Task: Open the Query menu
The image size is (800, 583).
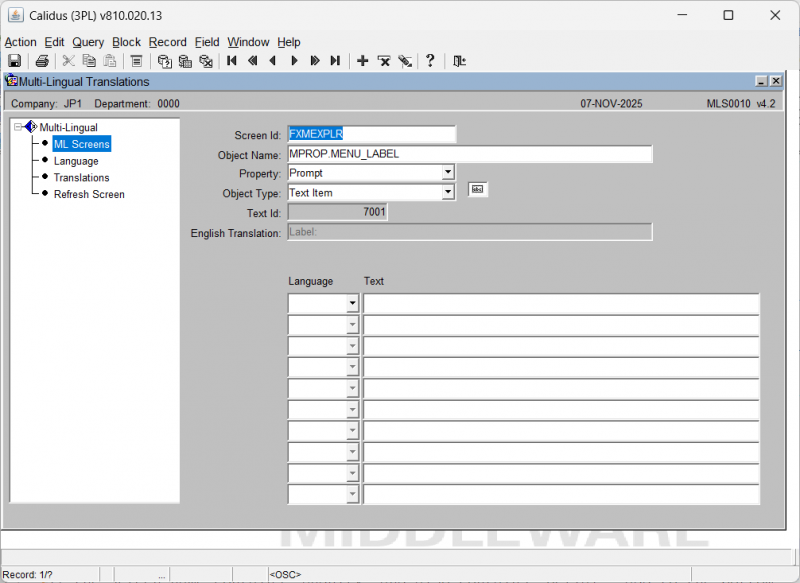Action: point(88,42)
